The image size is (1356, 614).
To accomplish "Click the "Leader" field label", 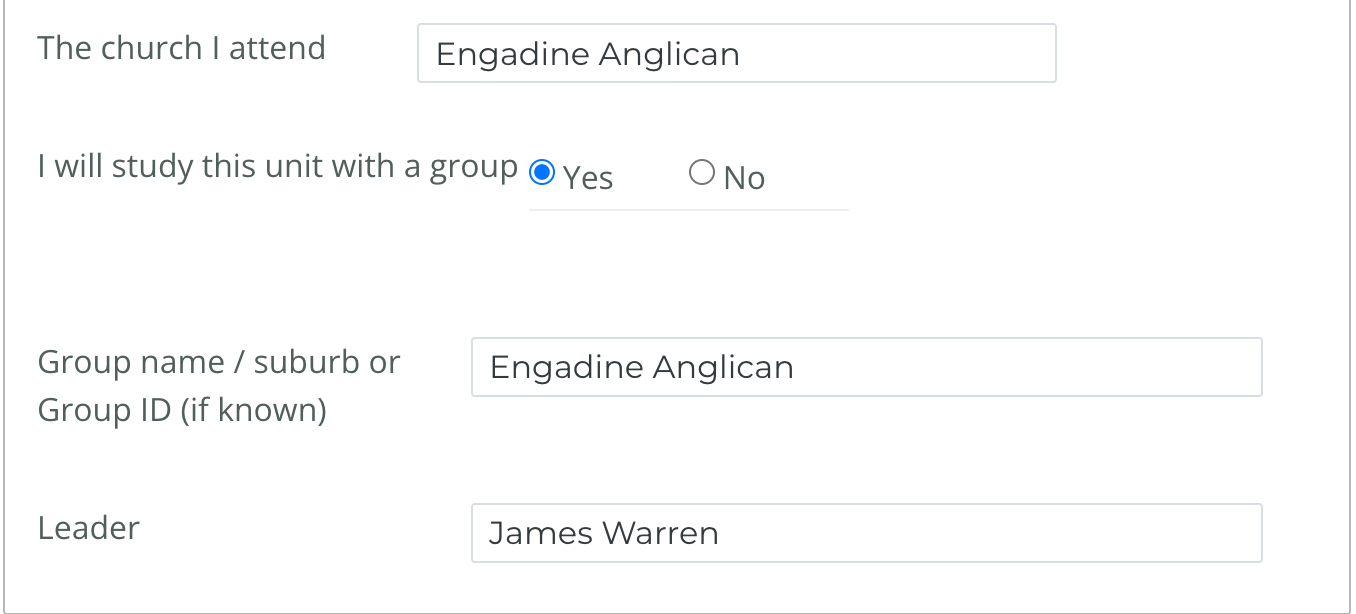I will tap(88, 528).
